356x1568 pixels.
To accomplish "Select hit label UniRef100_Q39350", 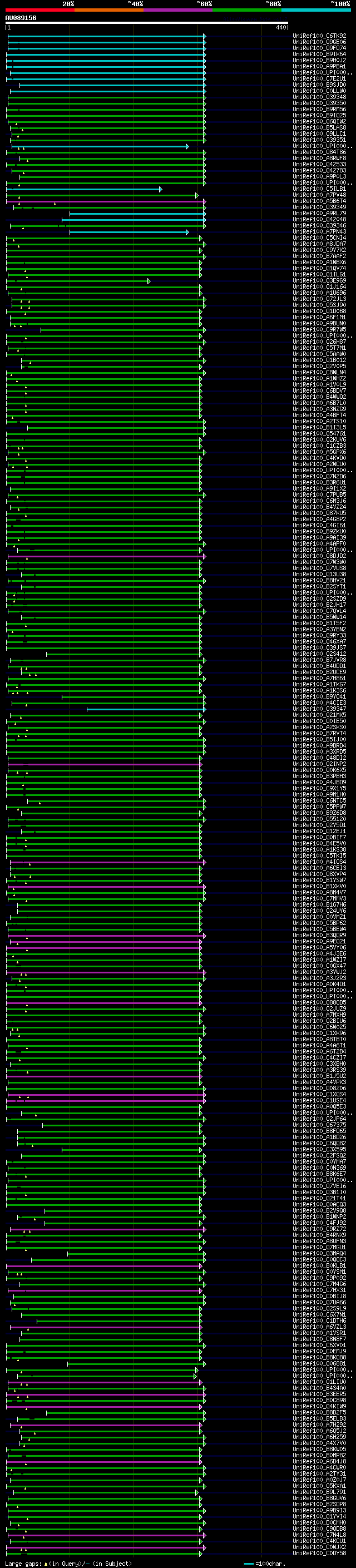I will tap(319, 103).
